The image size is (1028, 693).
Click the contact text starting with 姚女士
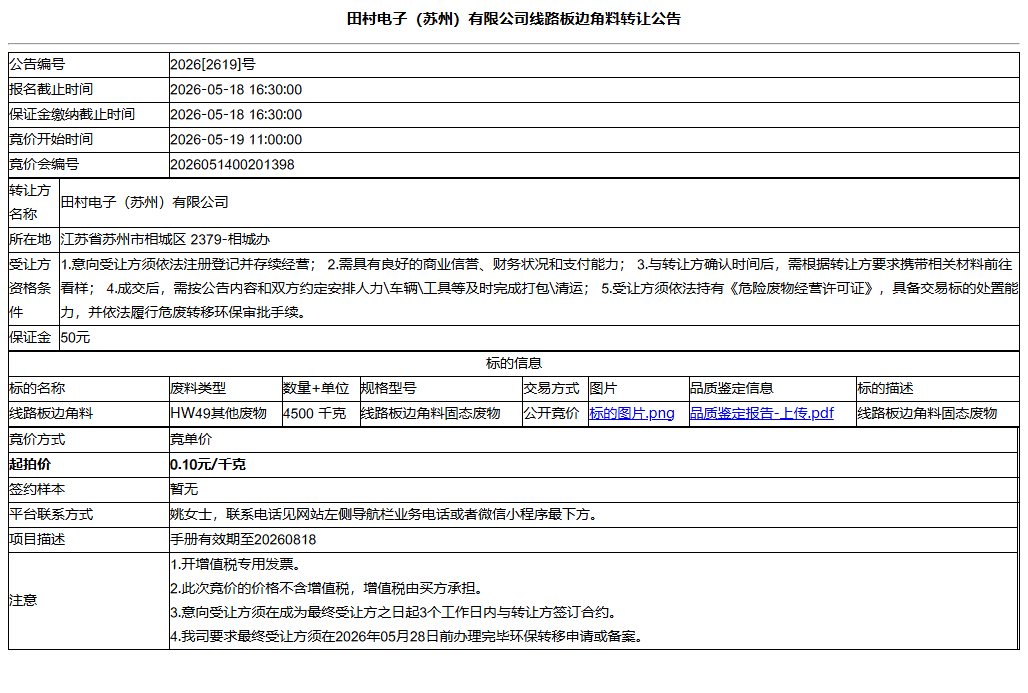point(386,515)
